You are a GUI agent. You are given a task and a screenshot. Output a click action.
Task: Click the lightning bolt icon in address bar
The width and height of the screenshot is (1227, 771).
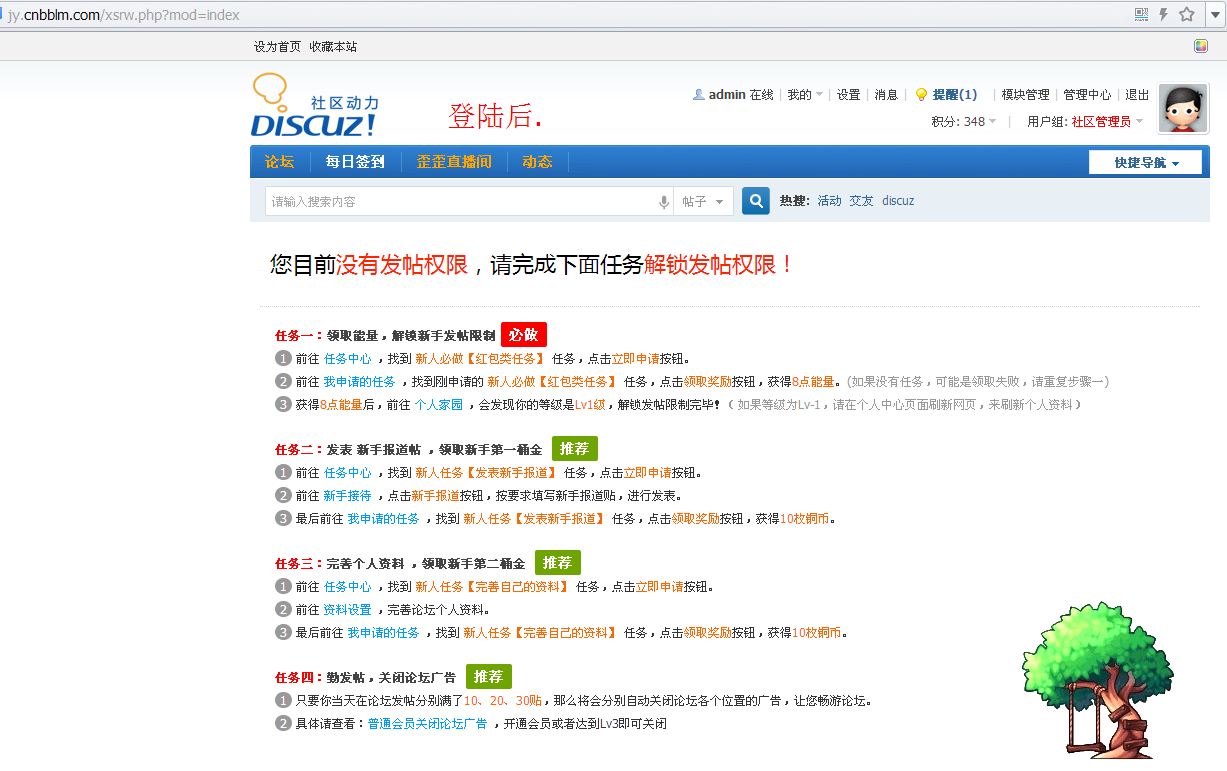(1163, 14)
